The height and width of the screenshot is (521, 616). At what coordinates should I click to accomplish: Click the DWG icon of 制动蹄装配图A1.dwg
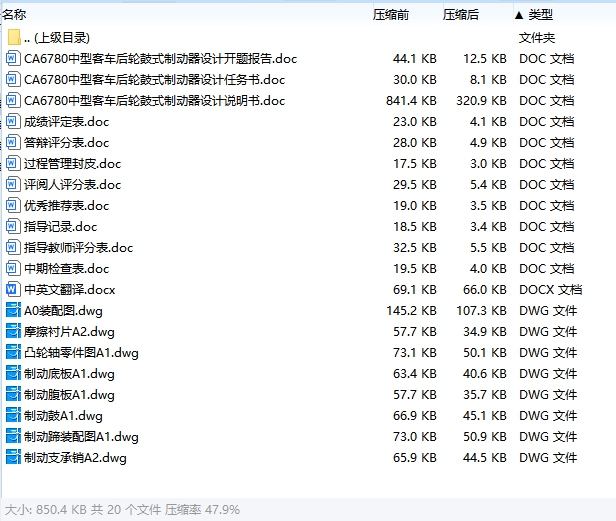(13, 437)
